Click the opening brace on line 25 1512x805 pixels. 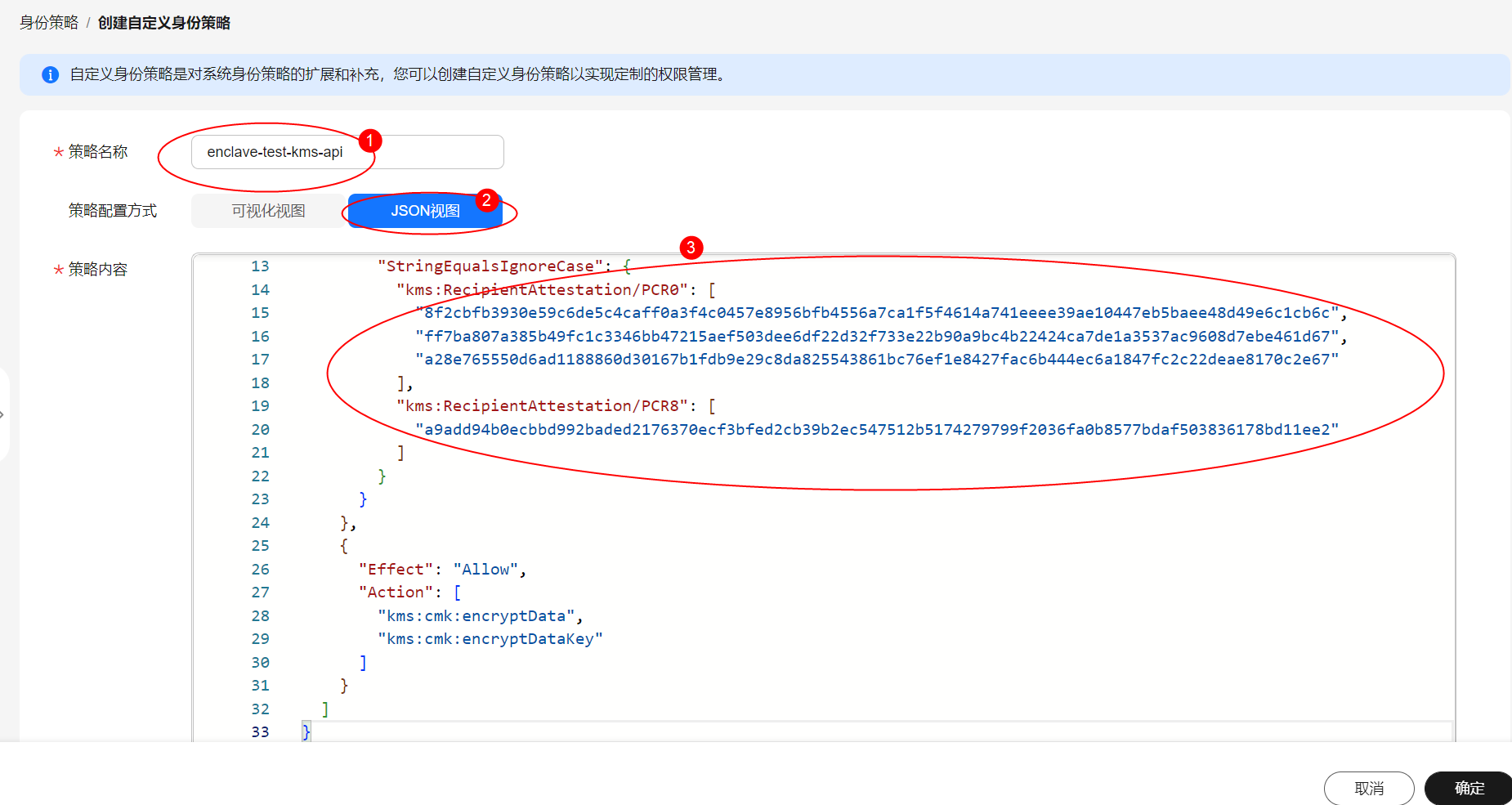pos(344,546)
